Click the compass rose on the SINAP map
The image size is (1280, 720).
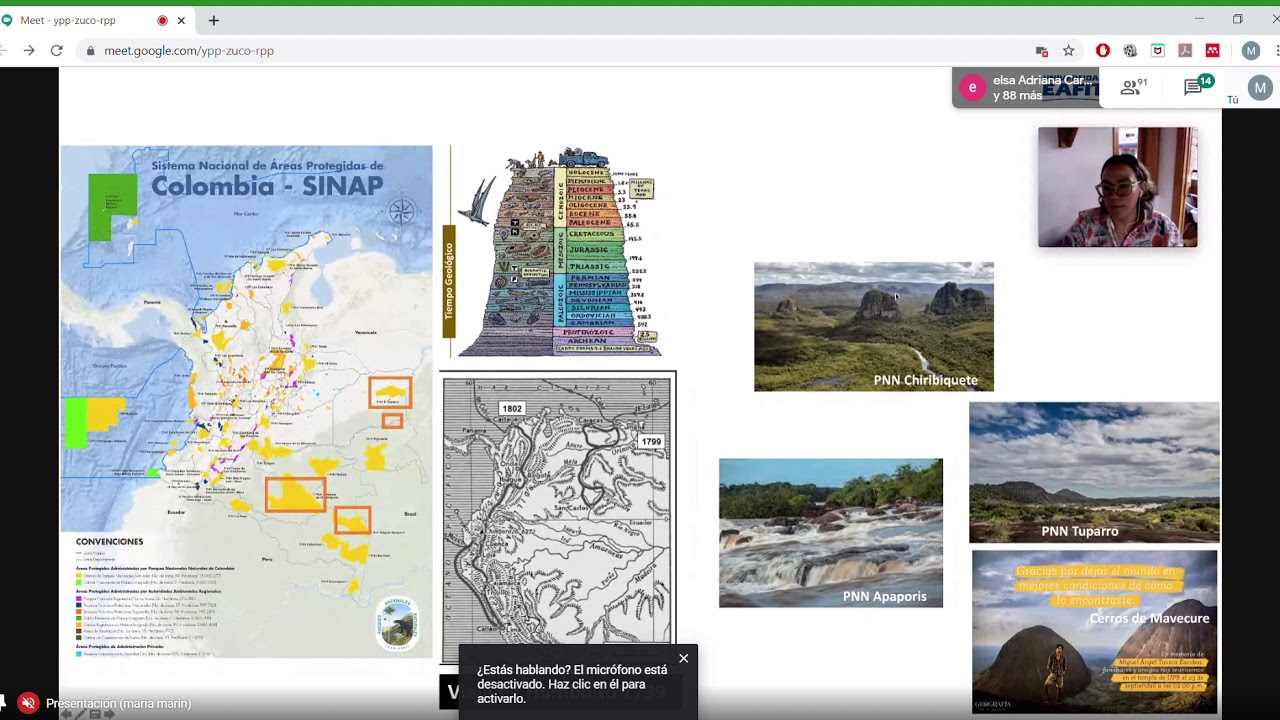coord(401,211)
